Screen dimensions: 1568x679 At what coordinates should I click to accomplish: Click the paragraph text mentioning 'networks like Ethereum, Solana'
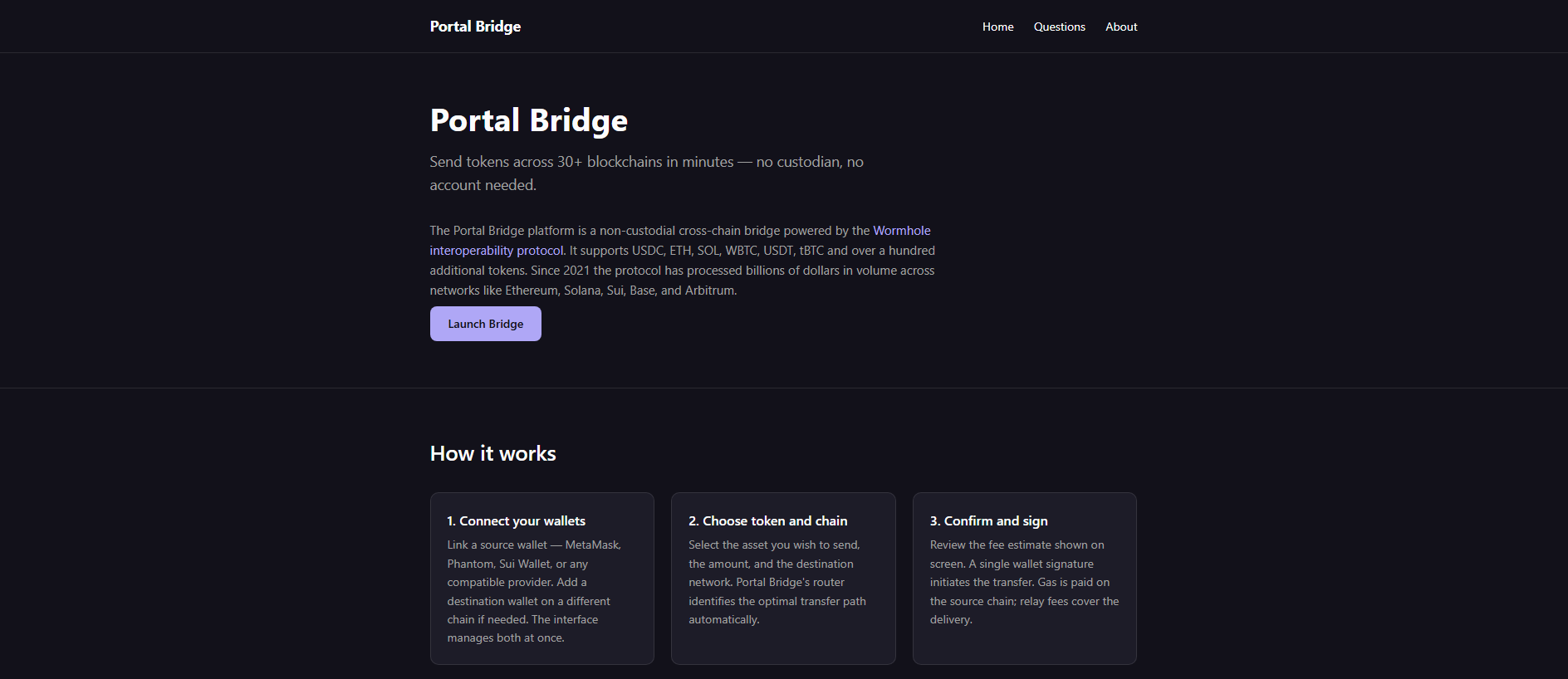pyautogui.click(x=682, y=261)
